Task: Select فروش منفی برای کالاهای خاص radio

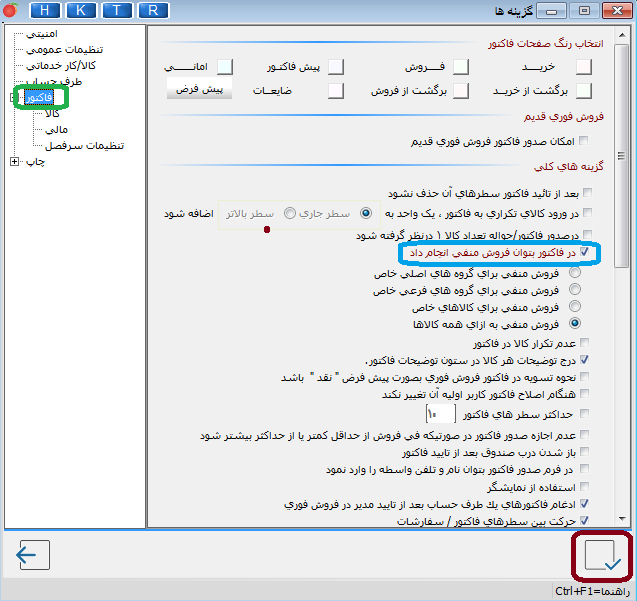Action: click(x=575, y=306)
